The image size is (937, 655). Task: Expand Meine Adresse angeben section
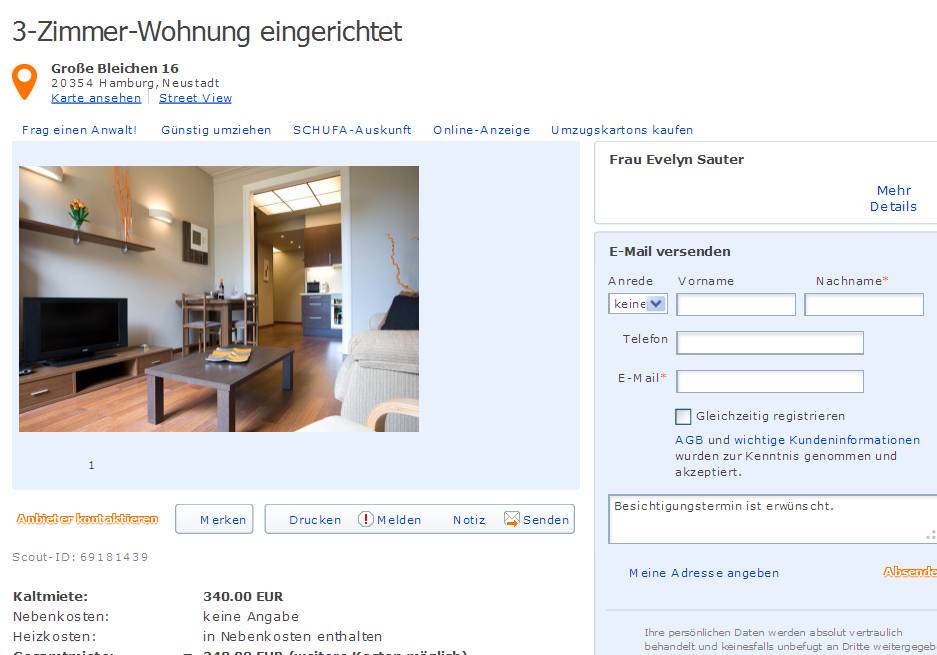[704, 573]
